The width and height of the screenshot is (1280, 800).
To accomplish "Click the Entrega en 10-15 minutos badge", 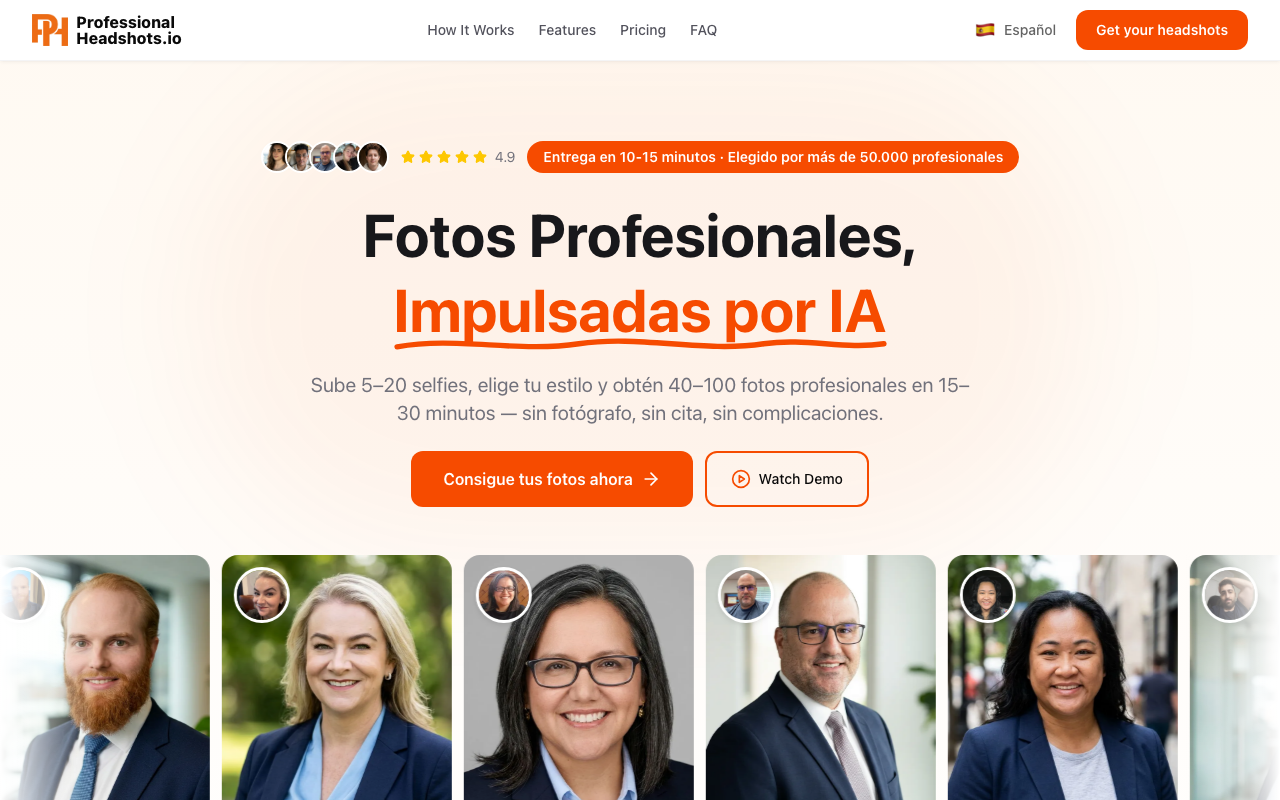I will point(773,157).
